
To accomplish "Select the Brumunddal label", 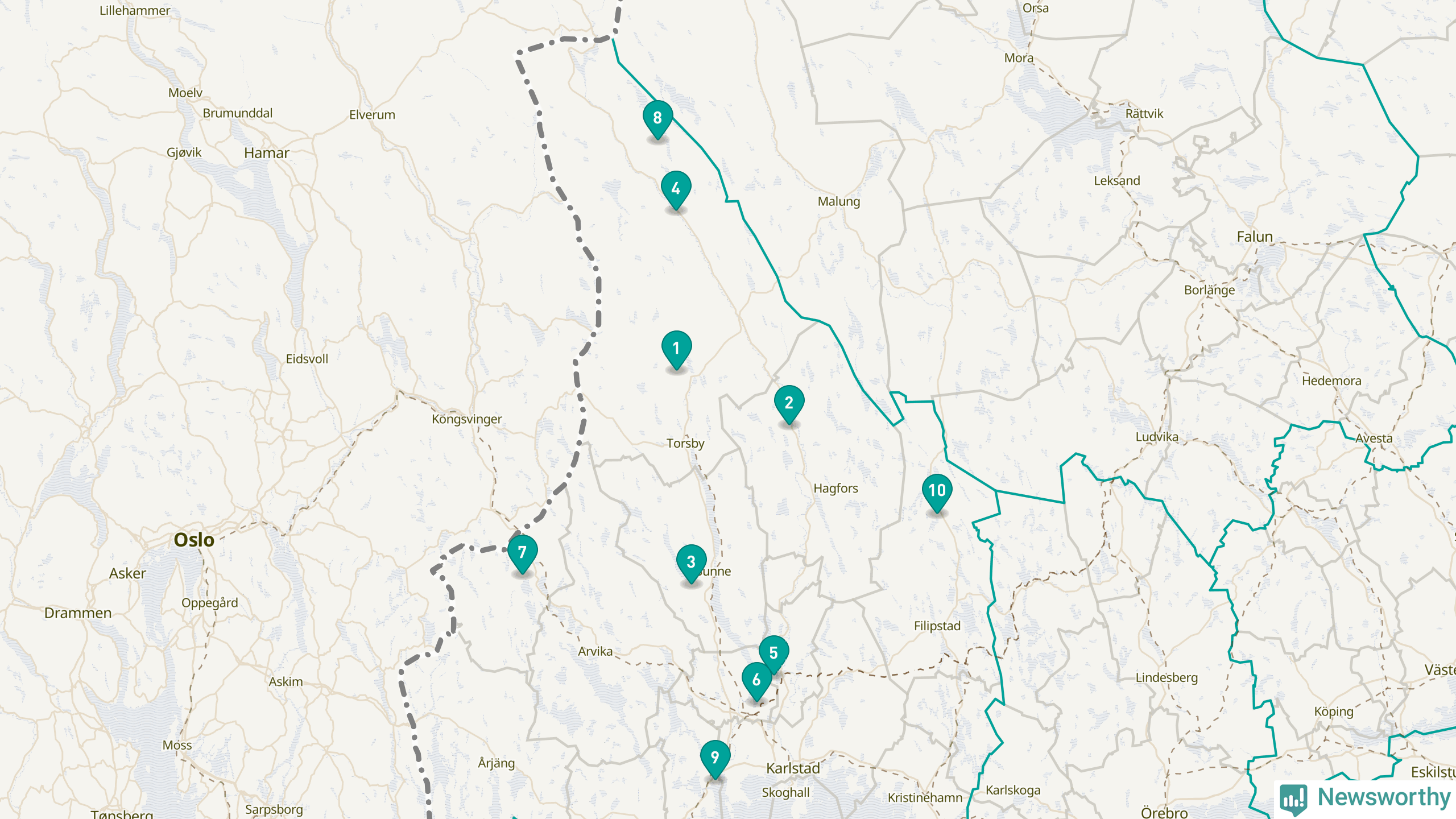I will coord(237,113).
